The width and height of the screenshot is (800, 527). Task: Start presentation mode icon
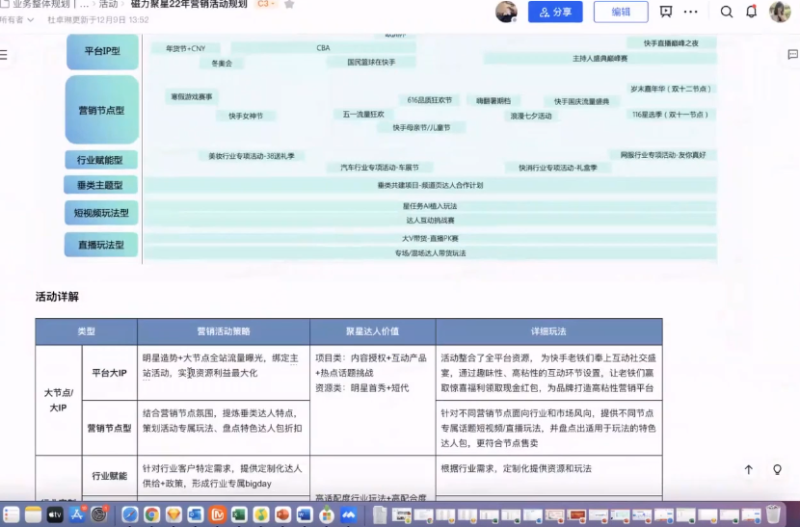click(x=666, y=12)
